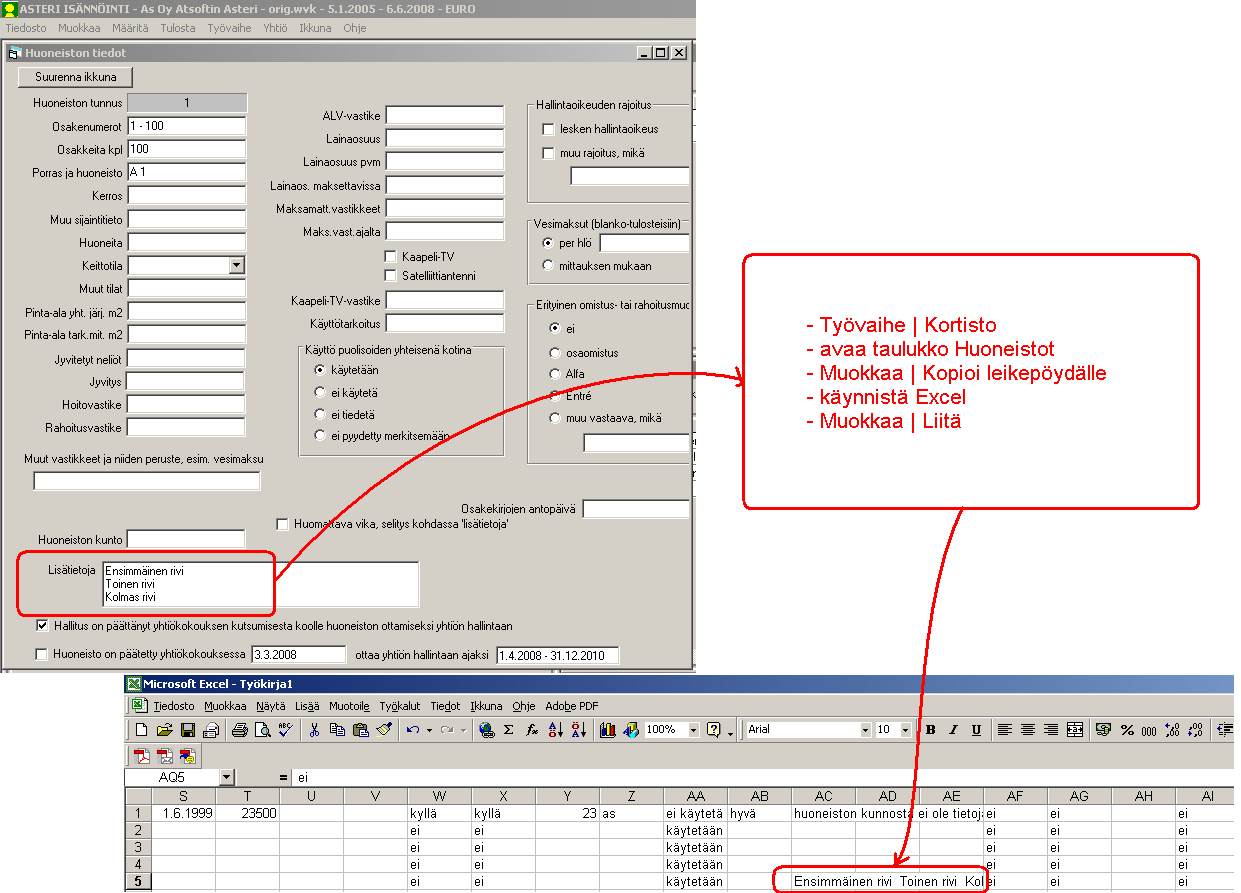
Task: Click the date field containing 3.3.2008
Action: [297, 655]
